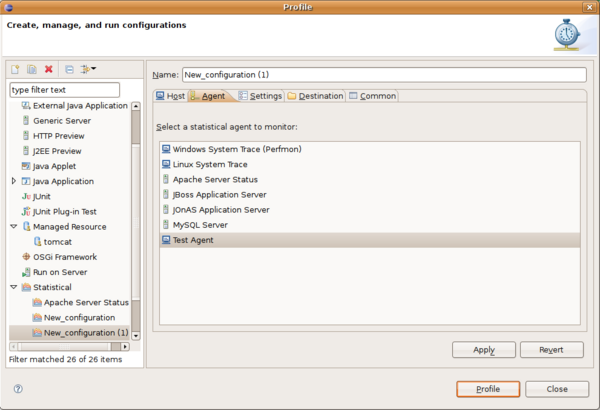Select External Java Application icon
Screen dimensions: 600x410
tap(26, 106)
